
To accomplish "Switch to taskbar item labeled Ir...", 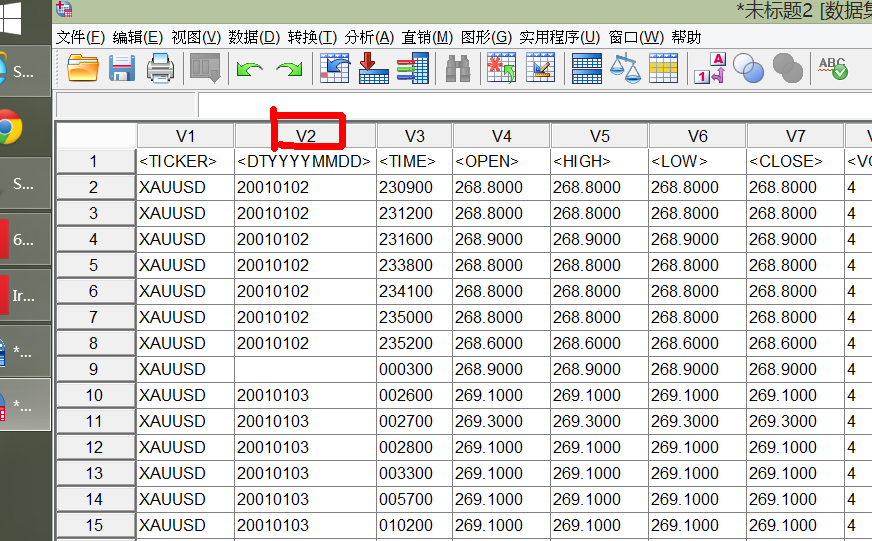I will point(25,295).
